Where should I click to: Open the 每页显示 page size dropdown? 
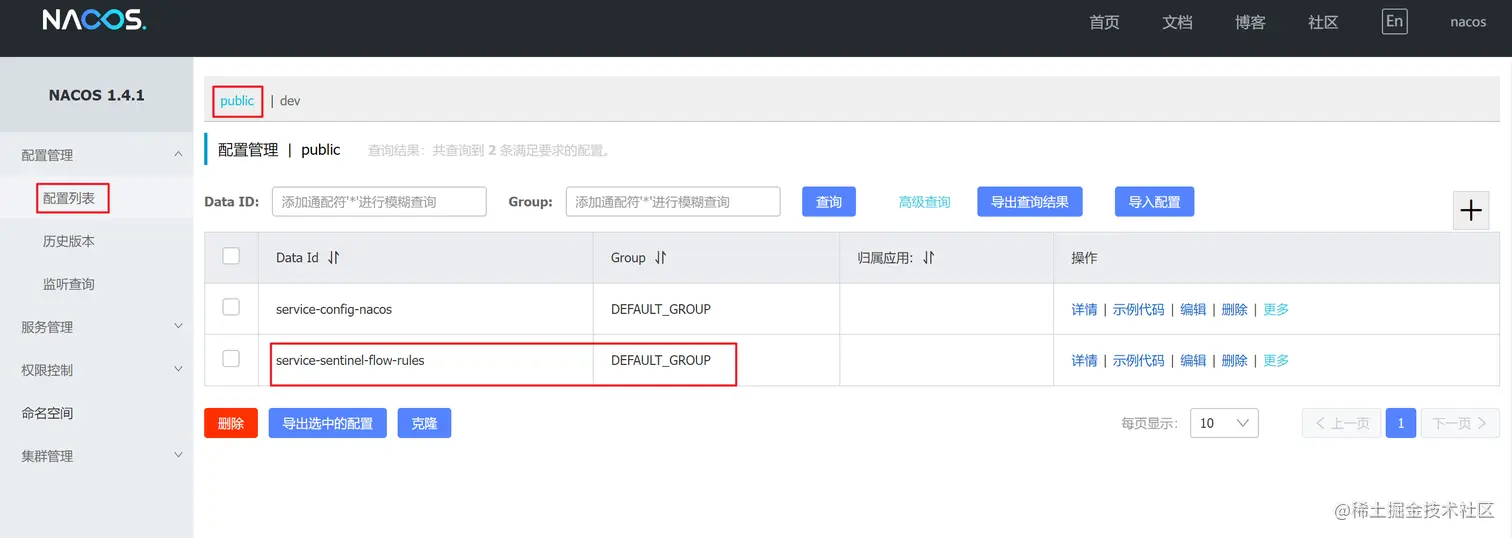(x=1224, y=423)
